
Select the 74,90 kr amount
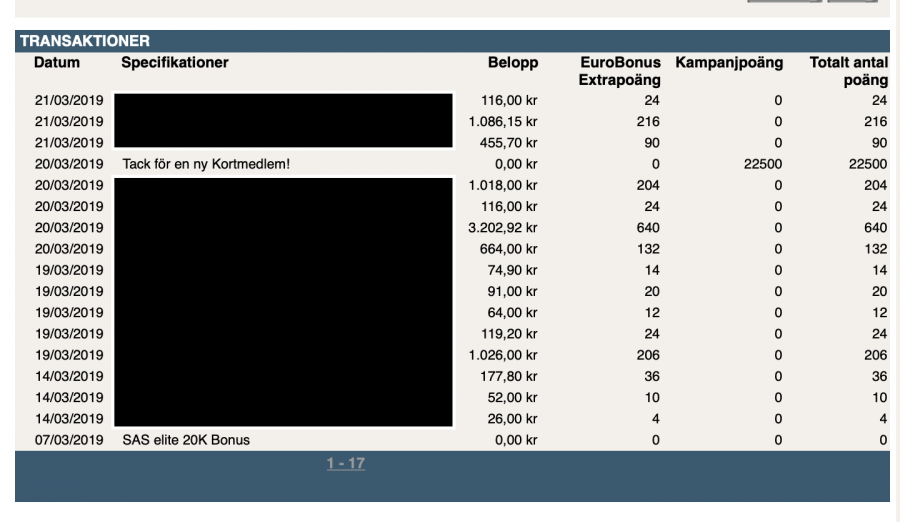click(x=514, y=270)
